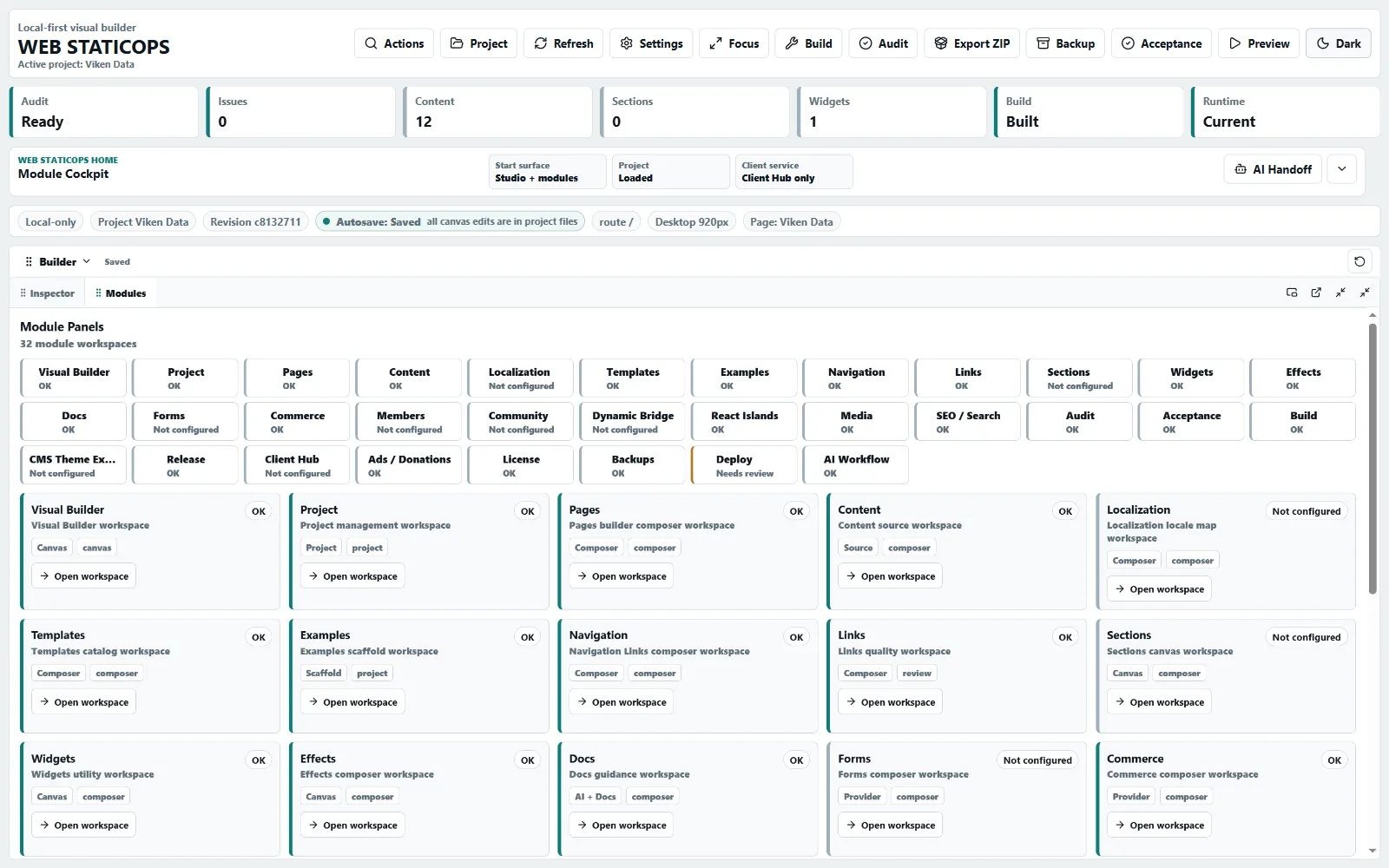Open workspace in Widgets card
The width and height of the screenshot is (1389, 868).
[x=83, y=825]
